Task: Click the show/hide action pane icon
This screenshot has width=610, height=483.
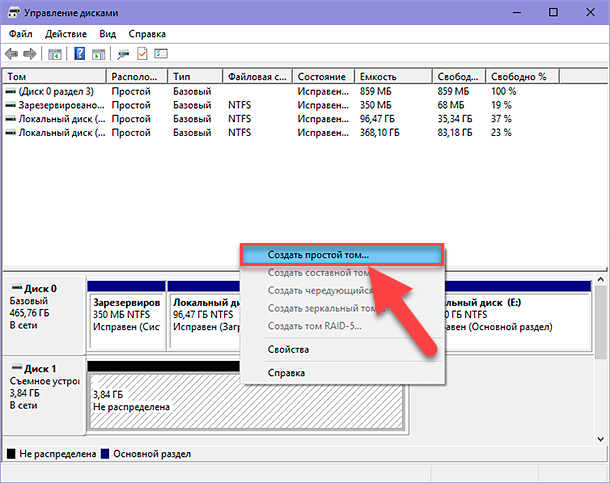Action: (99, 53)
